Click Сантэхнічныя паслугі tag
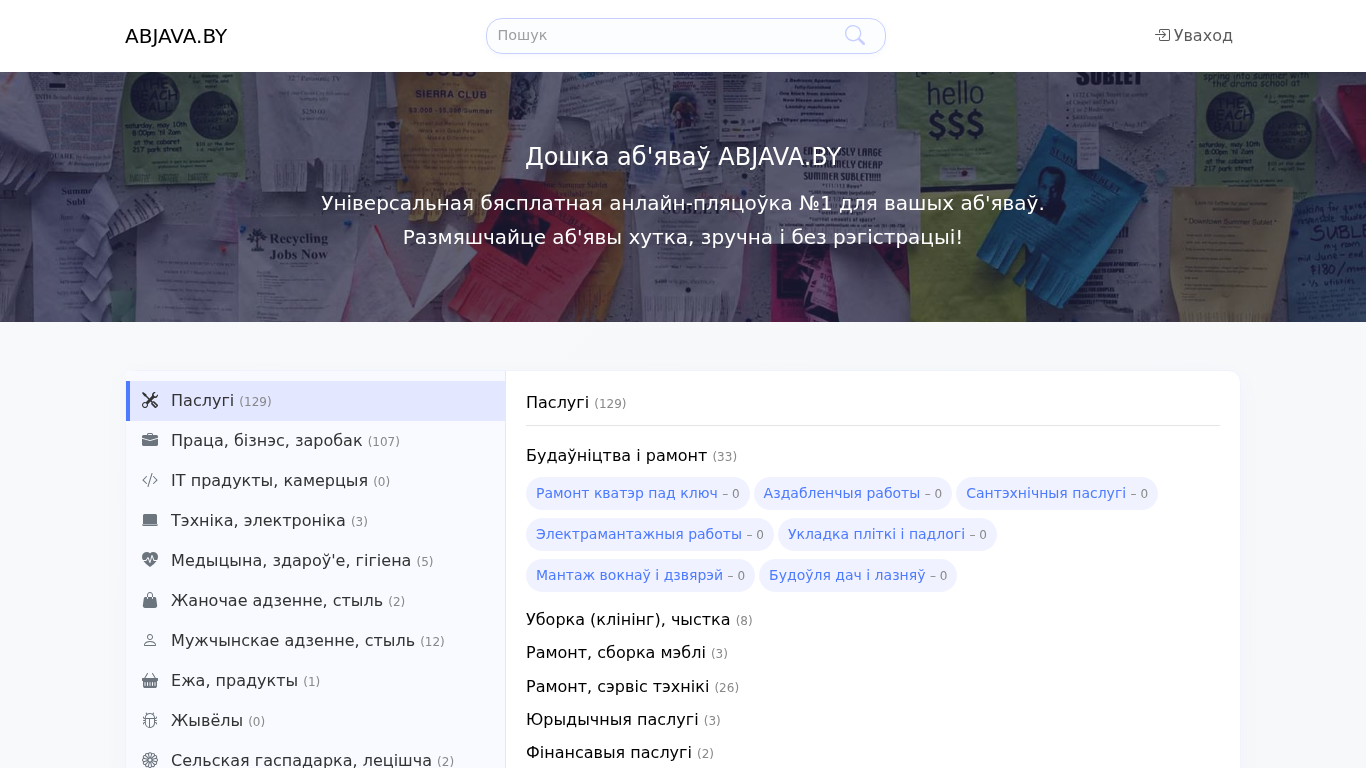1366x768 pixels. (x=1057, y=493)
